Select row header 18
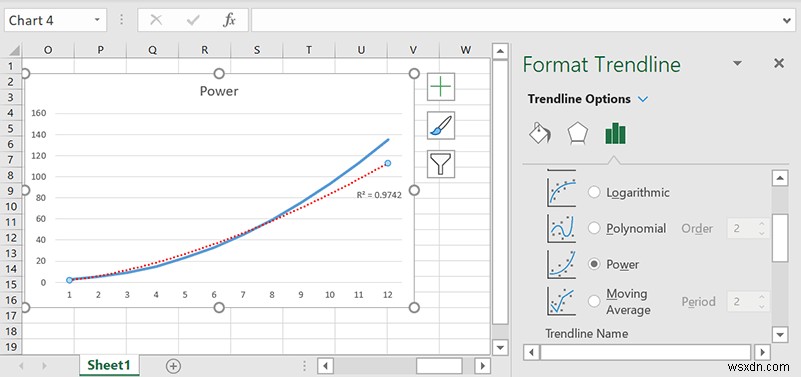Screen dimensions: 801x377 tap(11, 331)
